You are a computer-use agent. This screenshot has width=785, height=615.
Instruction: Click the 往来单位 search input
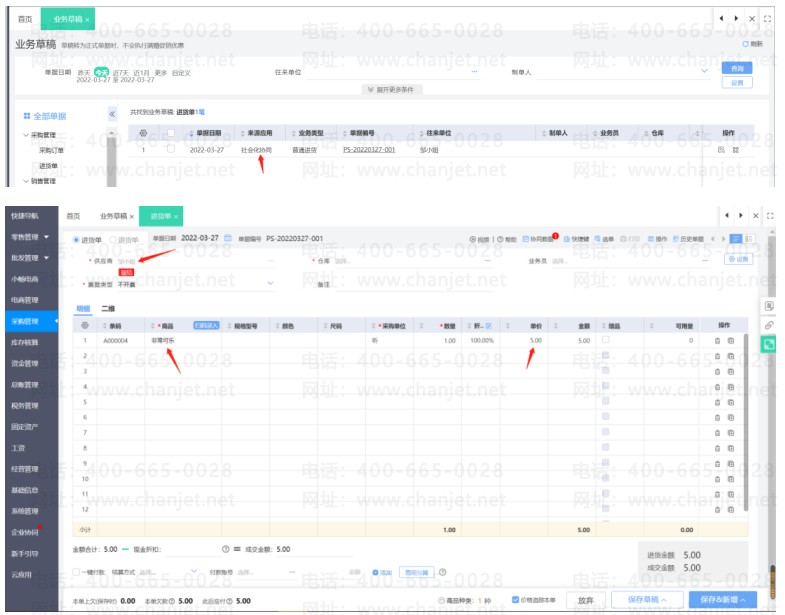(393, 72)
